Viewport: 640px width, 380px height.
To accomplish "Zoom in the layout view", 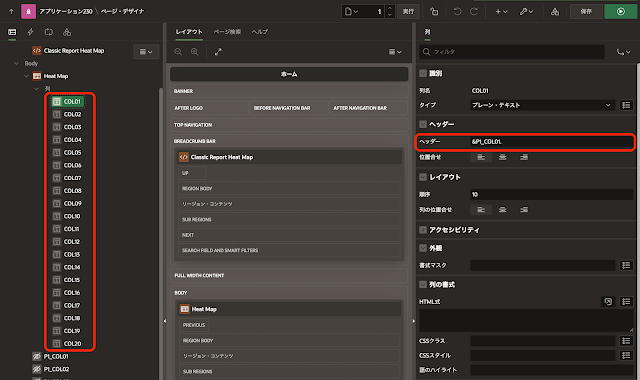I will [x=195, y=52].
